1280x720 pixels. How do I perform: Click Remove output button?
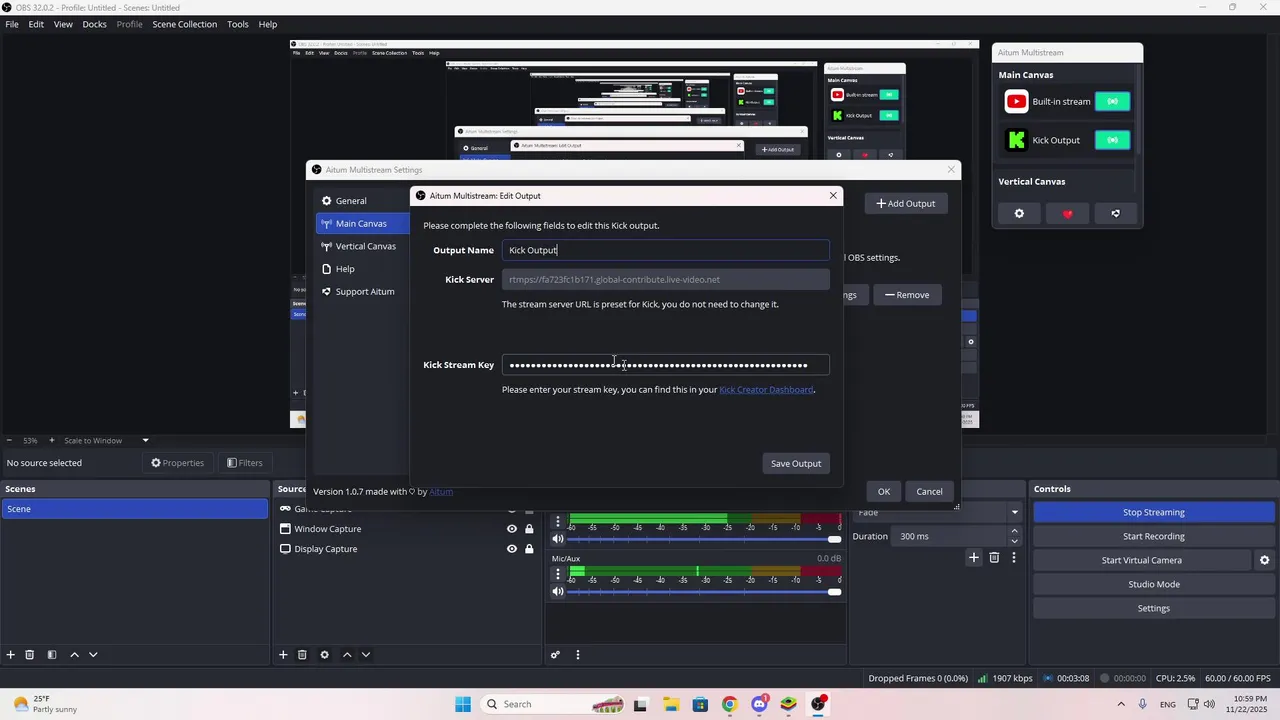click(907, 295)
